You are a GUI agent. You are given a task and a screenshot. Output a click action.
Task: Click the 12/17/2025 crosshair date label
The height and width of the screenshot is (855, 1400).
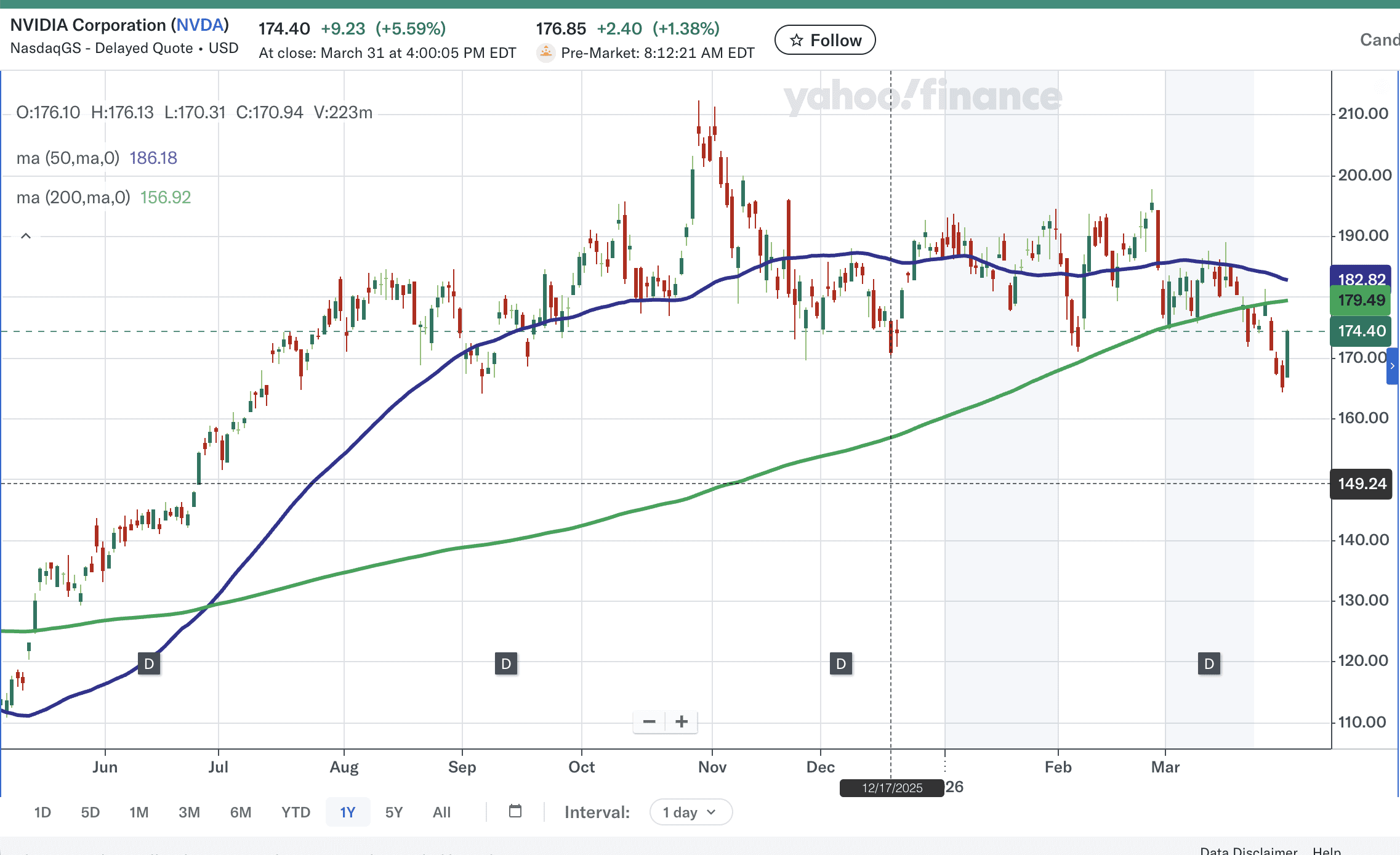892,788
